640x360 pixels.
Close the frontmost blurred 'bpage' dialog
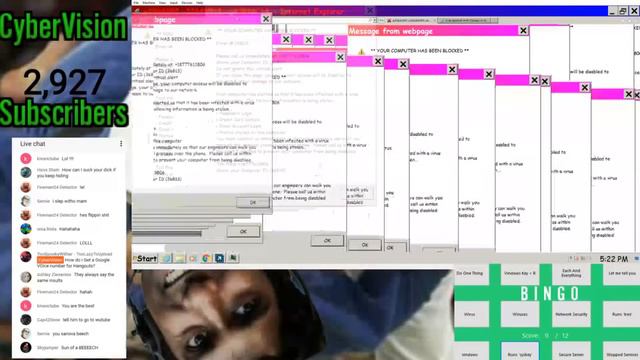point(266,19)
